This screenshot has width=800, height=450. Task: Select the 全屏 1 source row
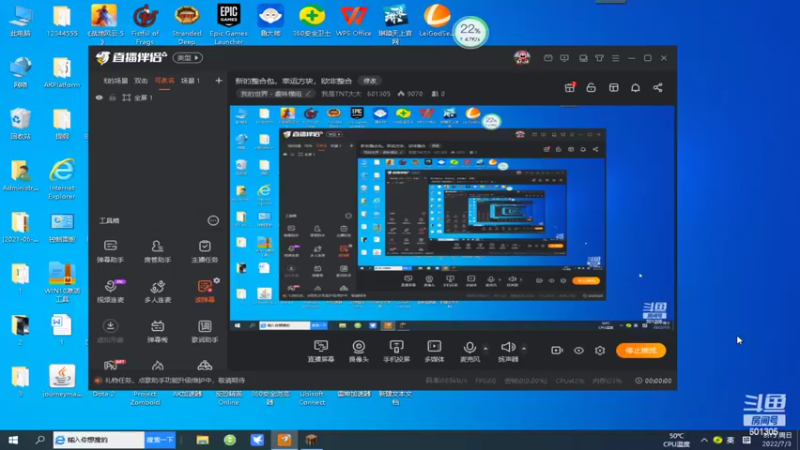tap(158, 97)
